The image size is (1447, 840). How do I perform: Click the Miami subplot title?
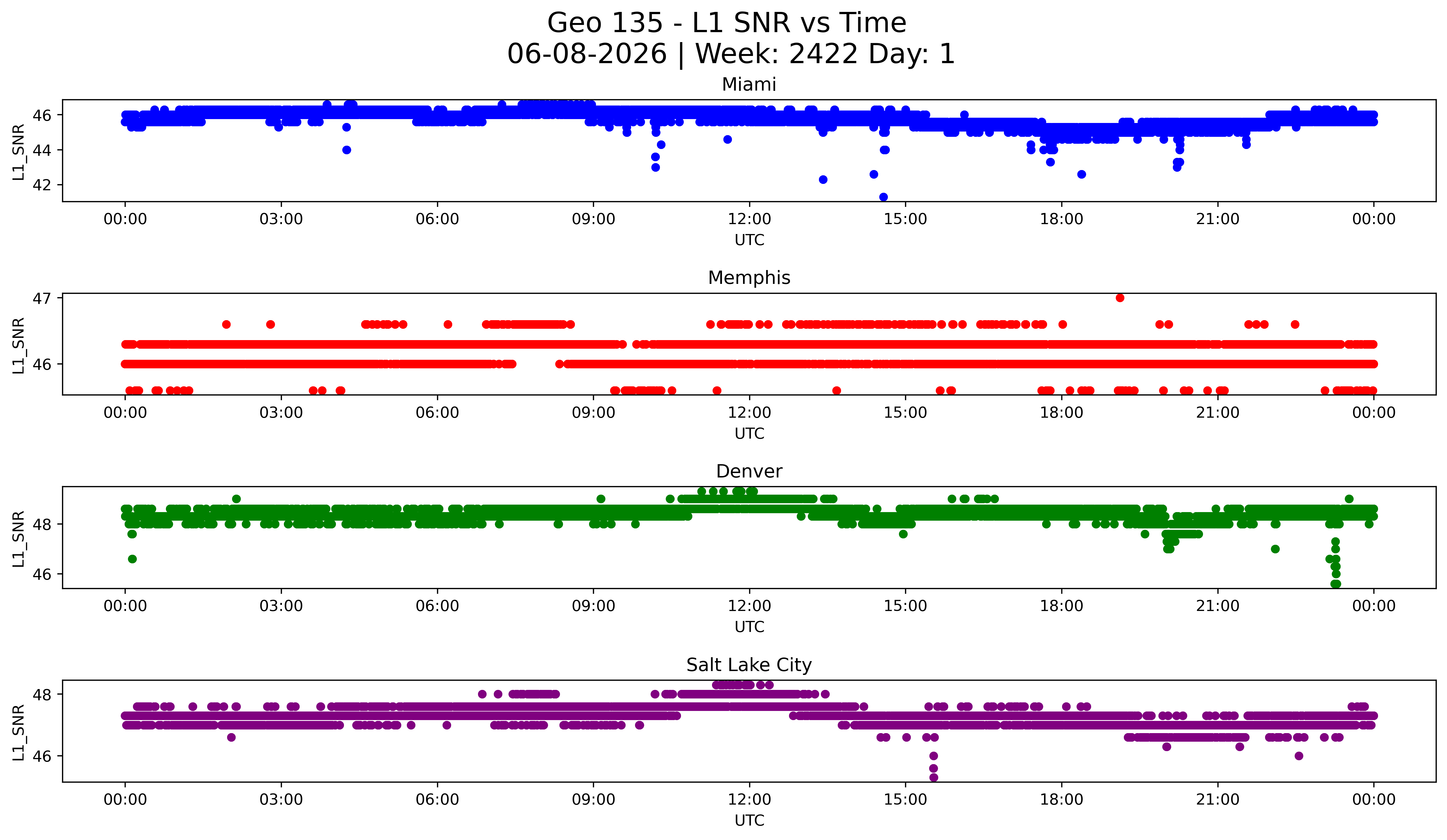click(749, 84)
